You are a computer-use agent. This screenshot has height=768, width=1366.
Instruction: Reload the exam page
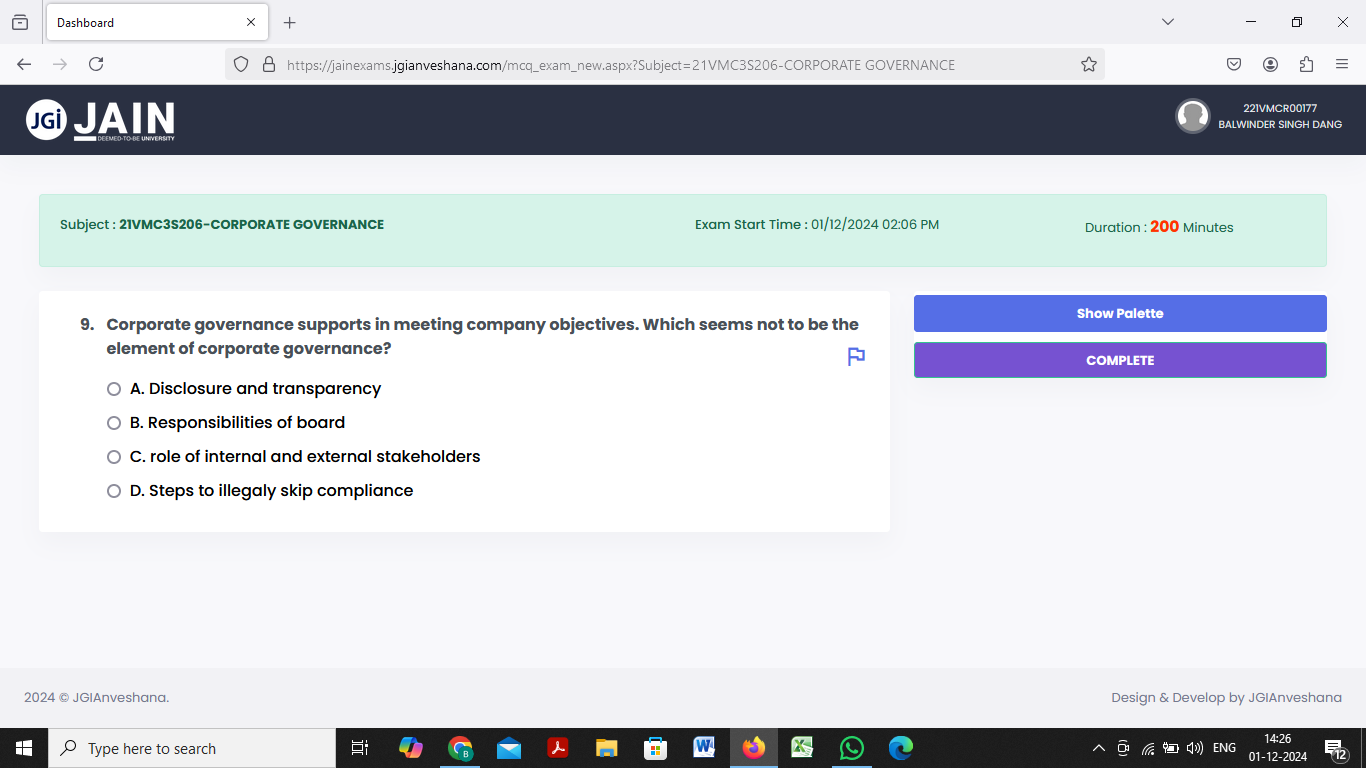click(95, 63)
